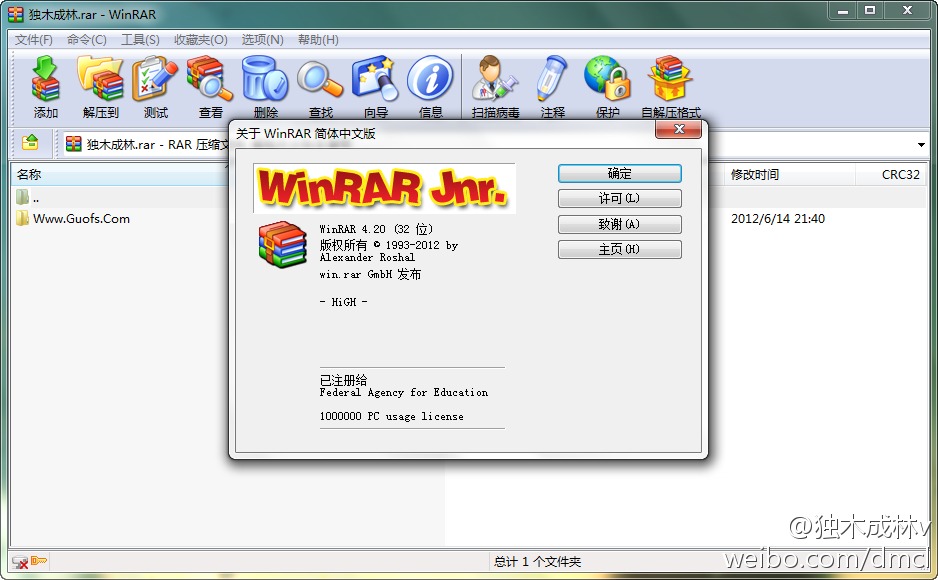The height and width of the screenshot is (580, 938).
Task: Click the 确定 button in About dialog
Action: pos(620,173)
